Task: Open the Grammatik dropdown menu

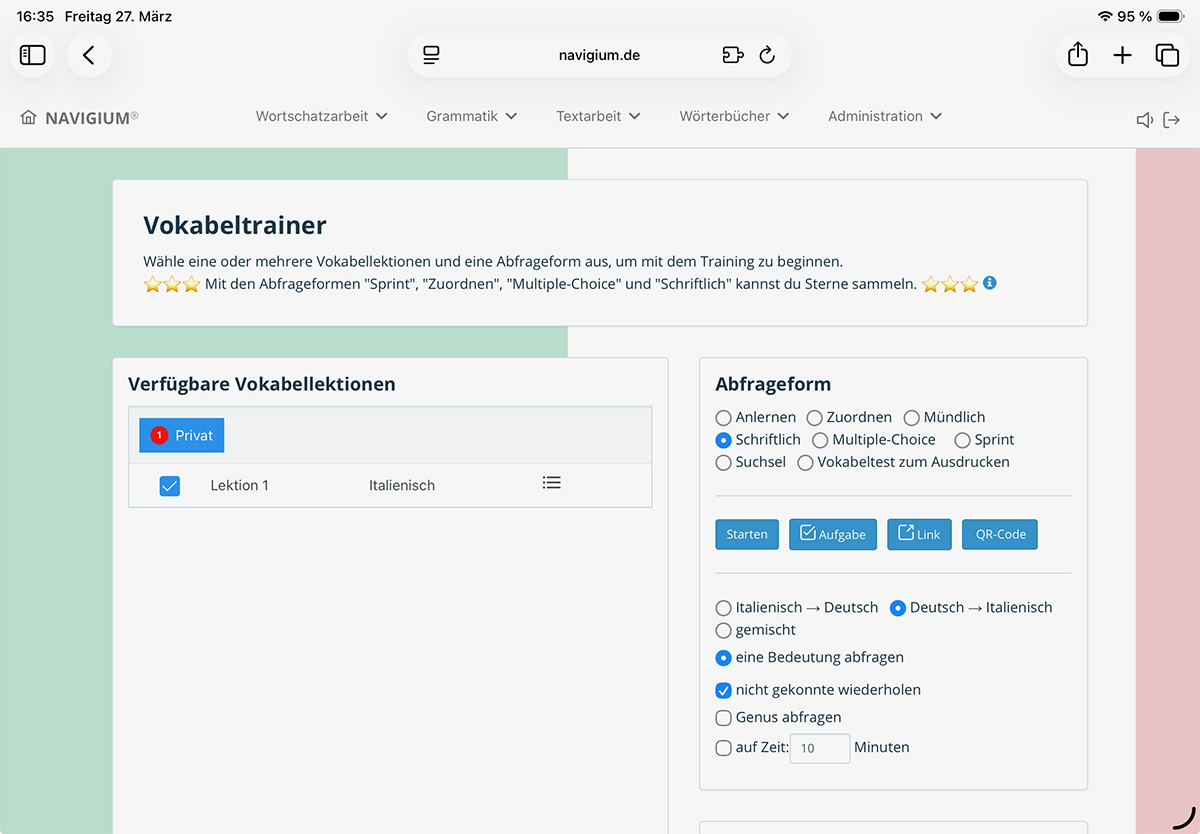Action: pyautogui.click(x=471, y=116)
